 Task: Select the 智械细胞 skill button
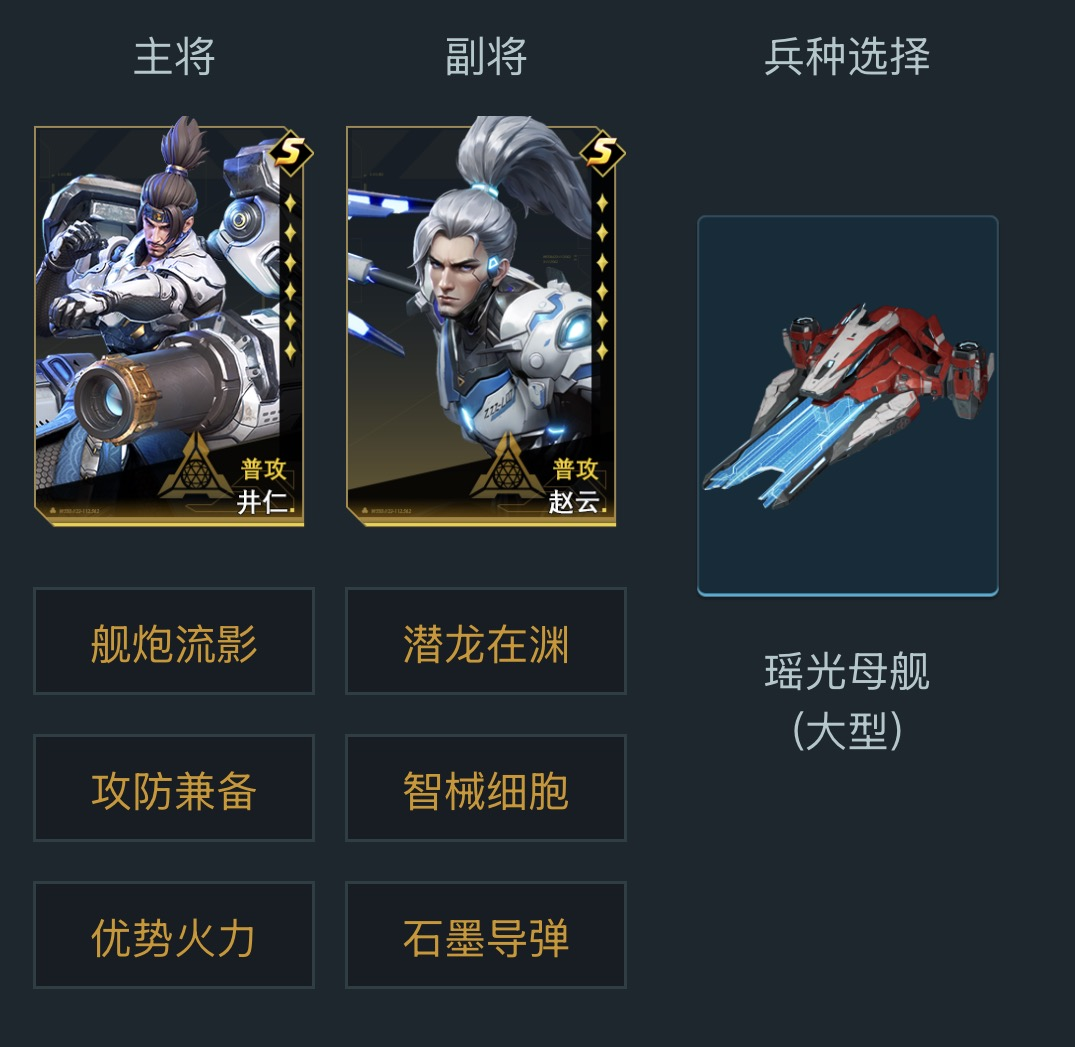point(486,788)
